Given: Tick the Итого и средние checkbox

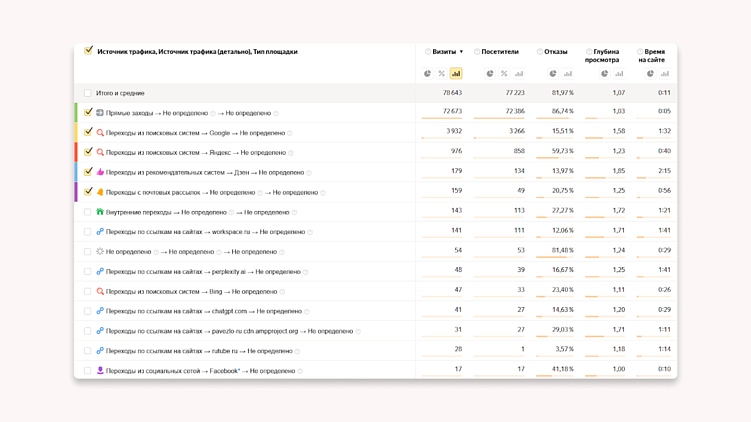Looking at the screenshot, I should pyautogui.click(x=88, y=93).
